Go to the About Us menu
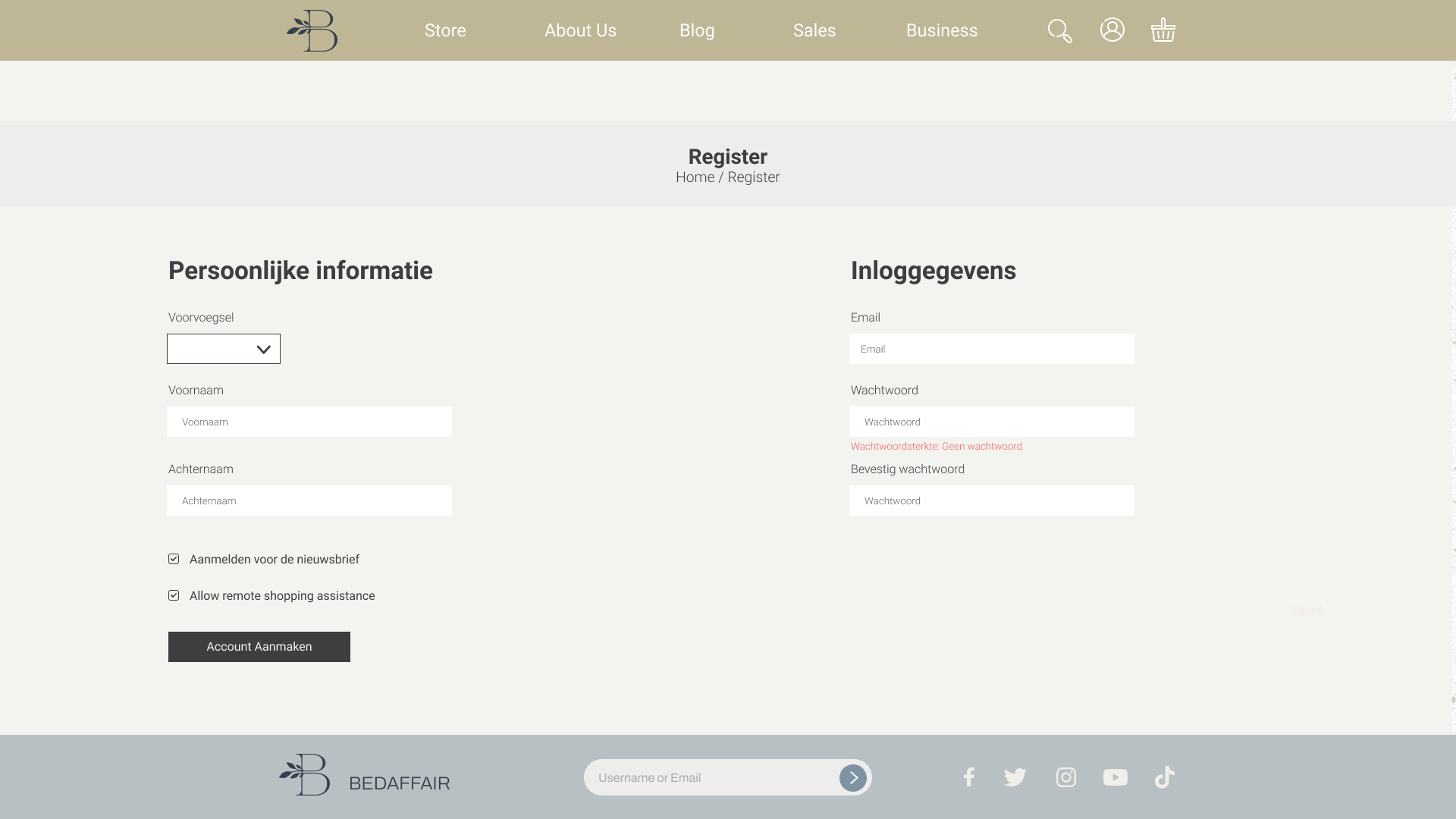The image size is (1456, 819). pos(580,30)
